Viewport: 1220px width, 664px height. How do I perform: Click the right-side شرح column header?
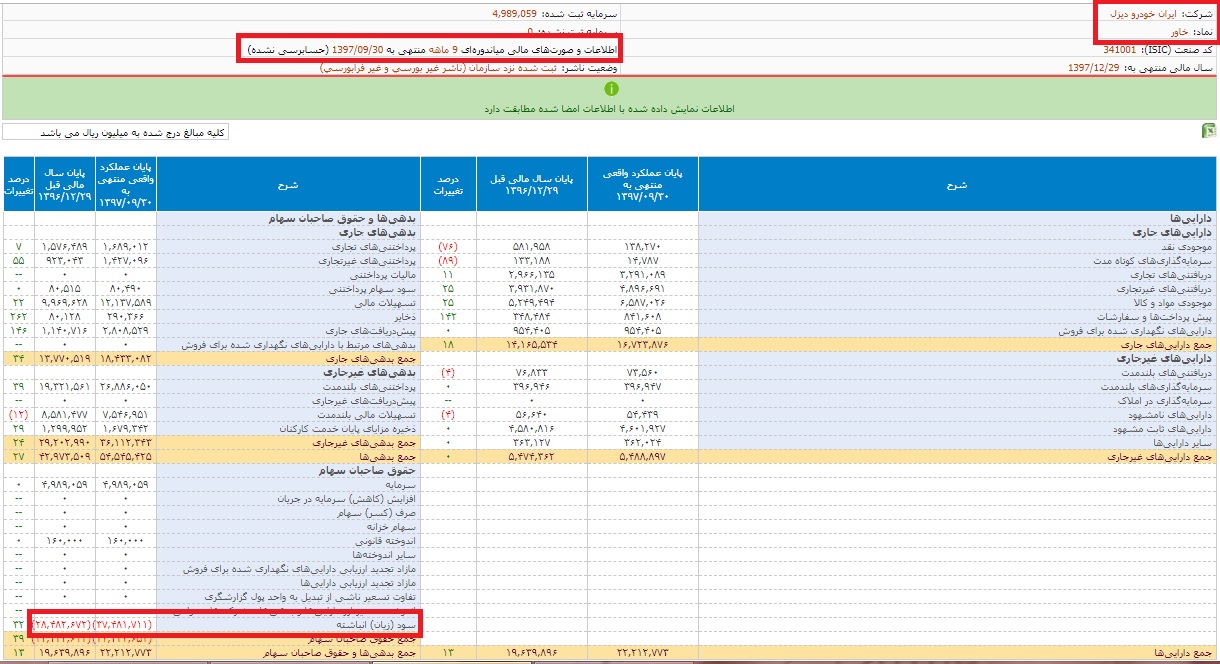[956, 184]
